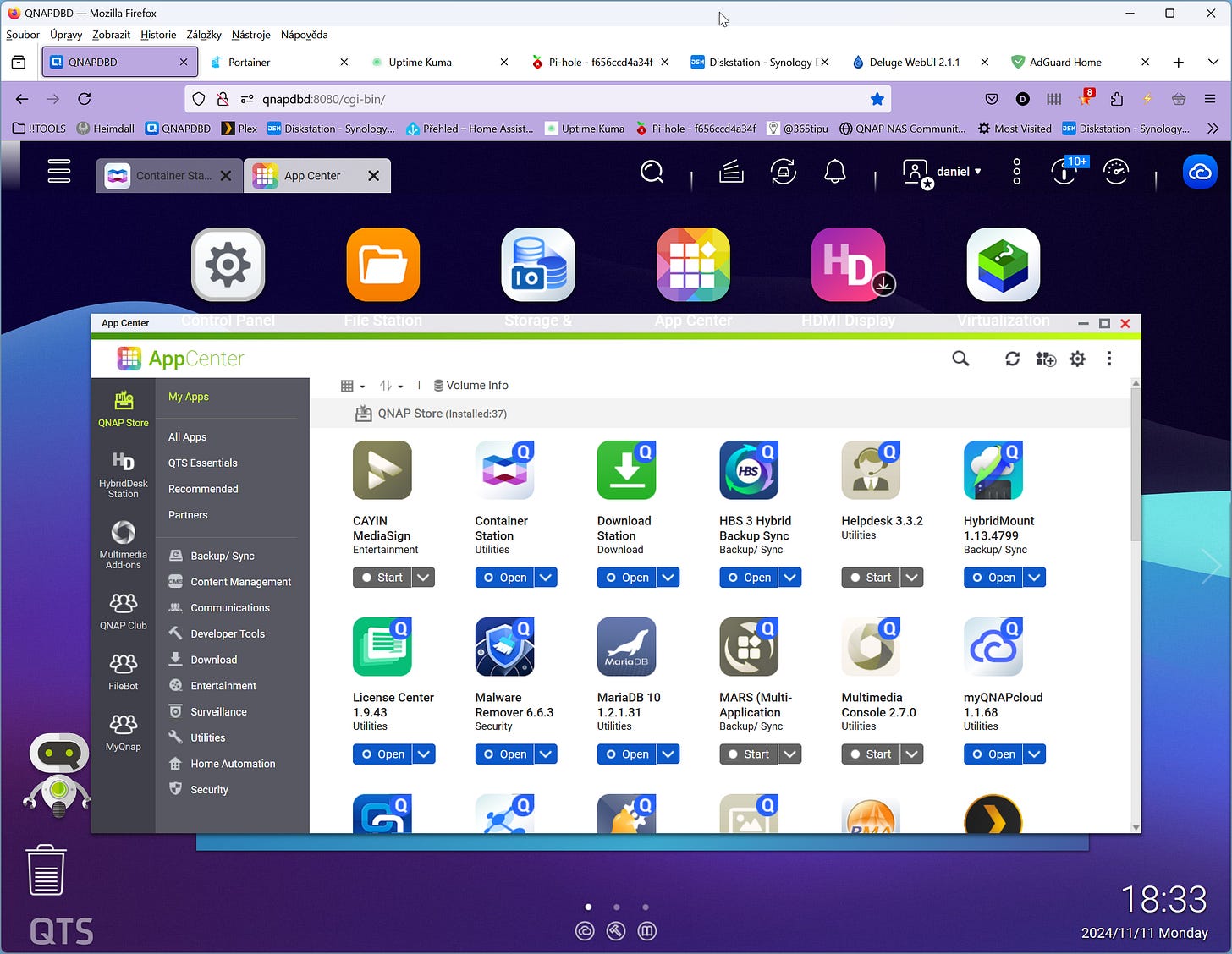Image resolution: width=1232 pixels, height=954 pixels.
Task: Open the sort order dropdown
Action: click(391, 386)
